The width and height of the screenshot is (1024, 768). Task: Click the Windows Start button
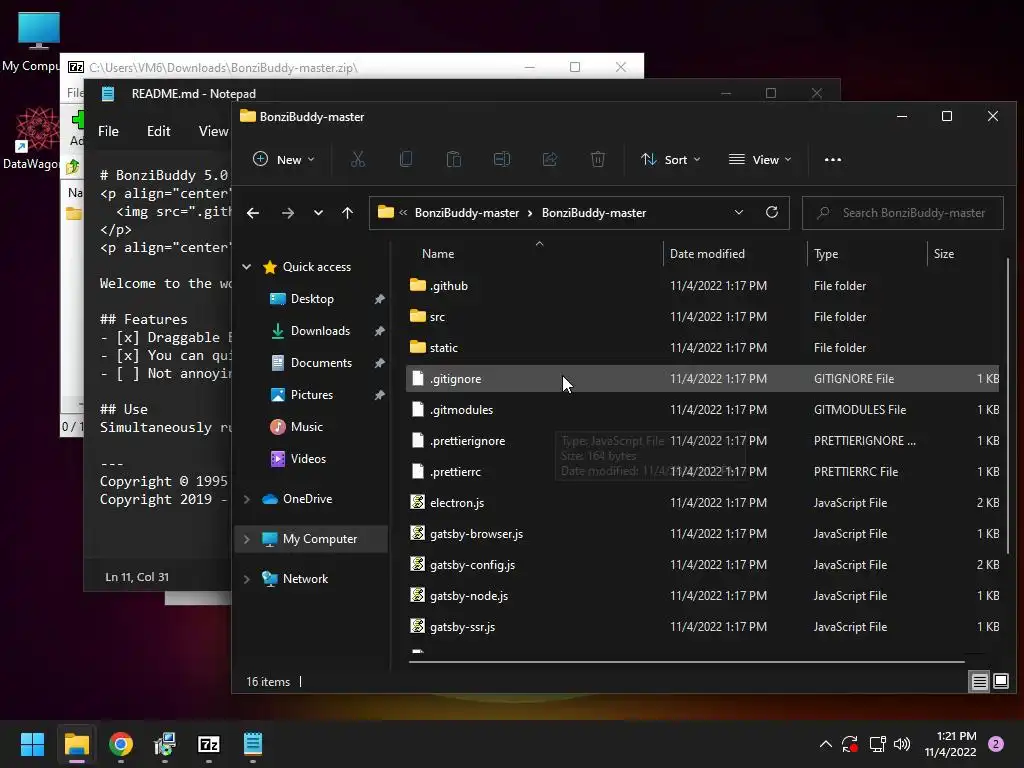32,744
